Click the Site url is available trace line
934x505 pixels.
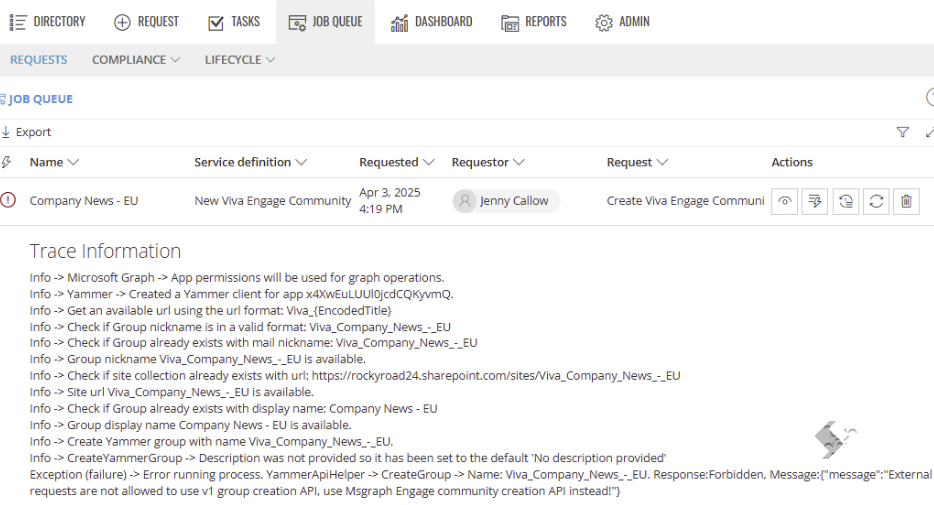pos(172,392)
